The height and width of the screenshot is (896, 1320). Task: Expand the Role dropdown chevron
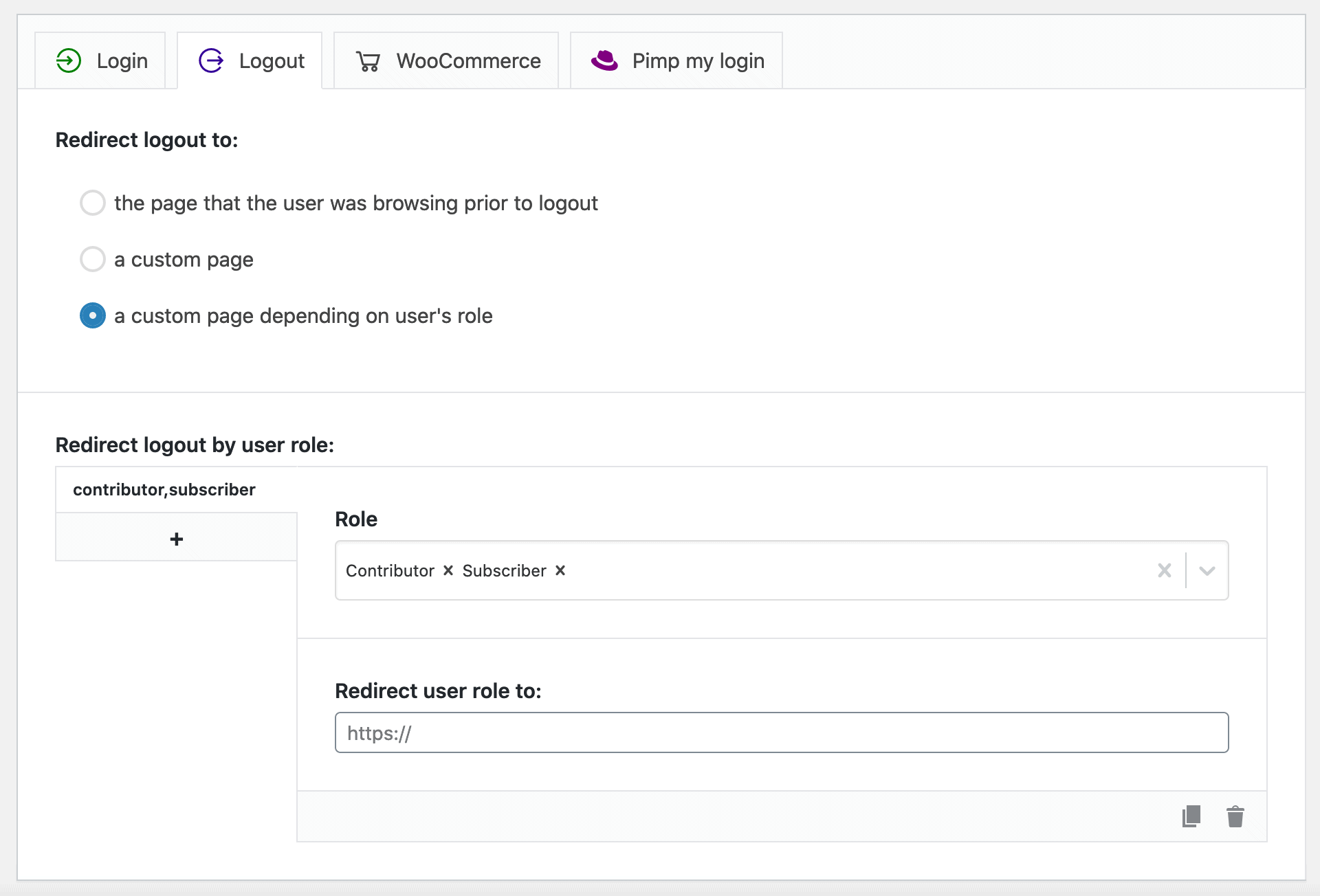pyautogui.click(x=1207, y=570)
